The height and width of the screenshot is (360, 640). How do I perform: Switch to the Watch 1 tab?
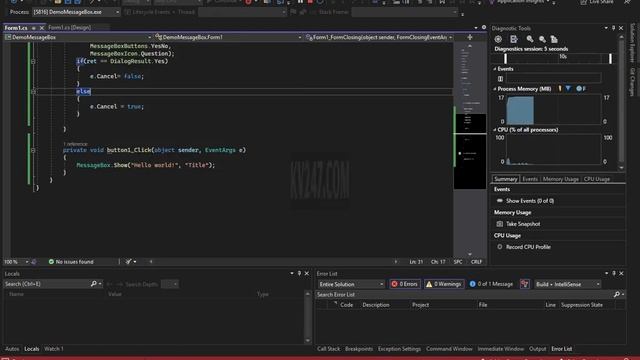pyautogui.click(x=53, y=349)
